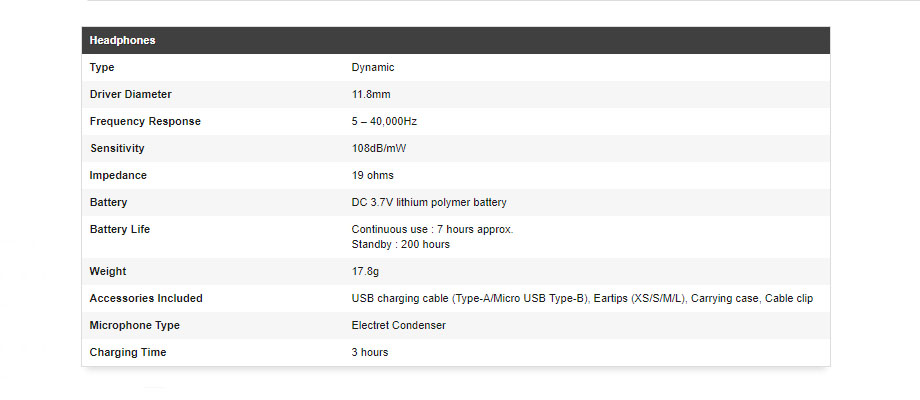Select the Accessories Included label

(x=146, y=299)
